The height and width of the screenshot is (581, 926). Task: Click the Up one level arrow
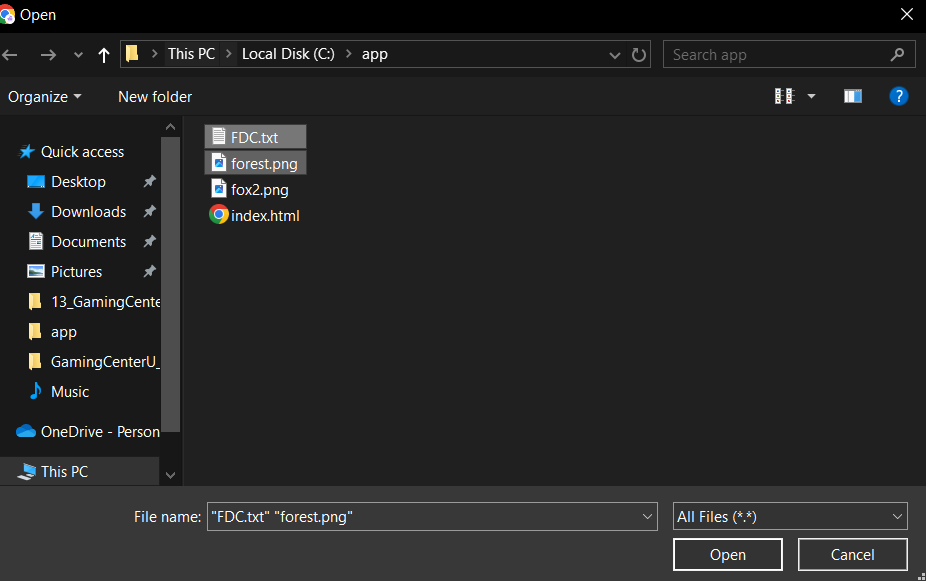coord(104,55)
